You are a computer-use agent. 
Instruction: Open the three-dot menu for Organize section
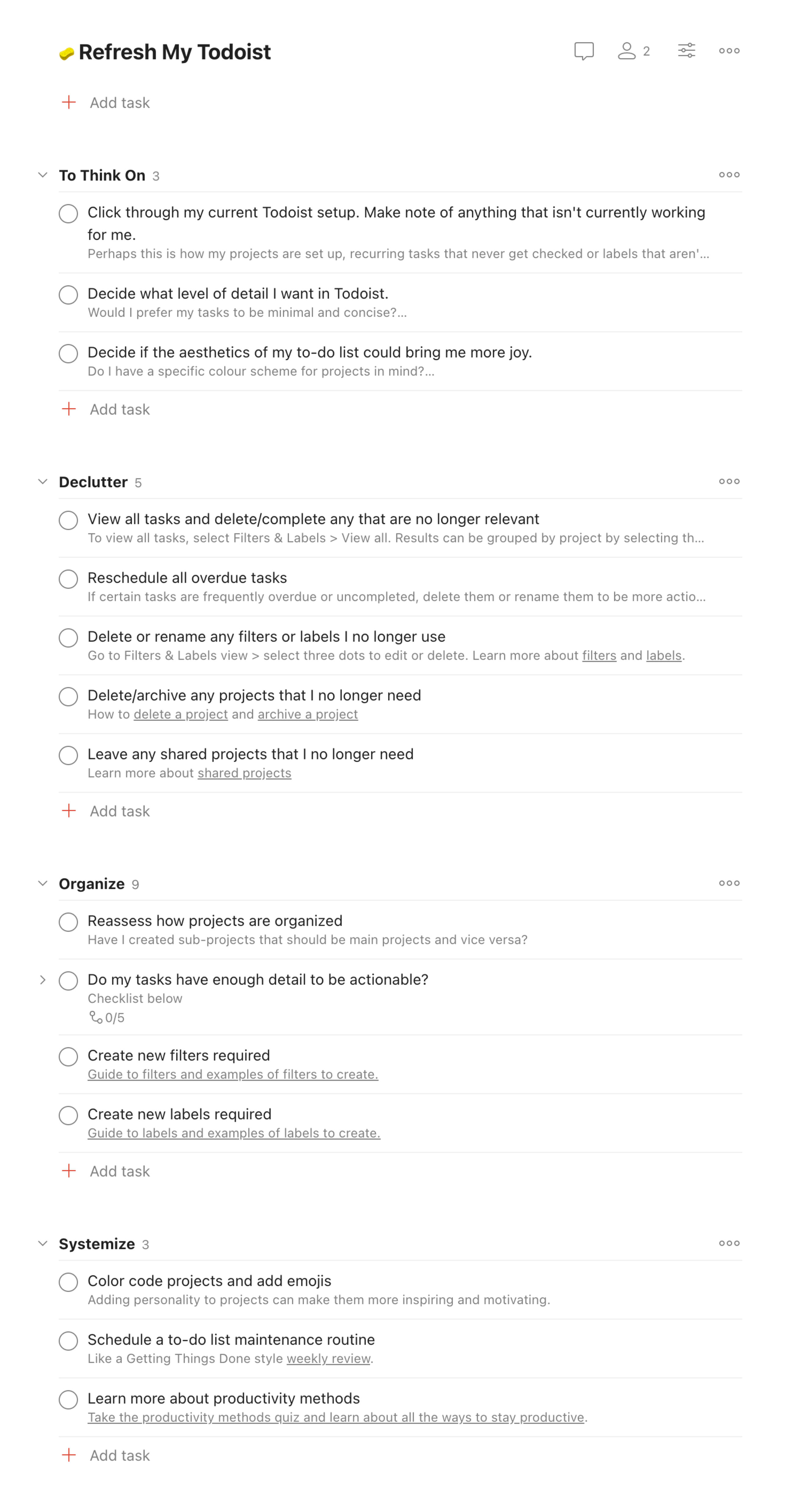[729, 883]
